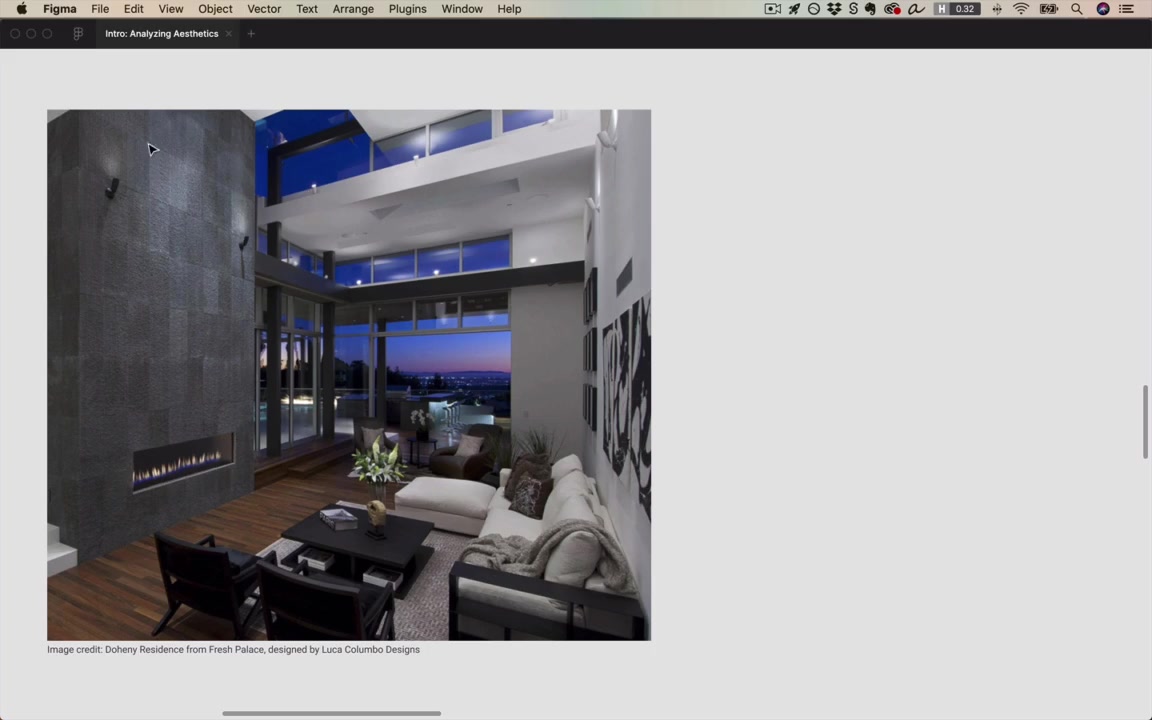Open the Creative Cloud icon

(x=892, y=9)
